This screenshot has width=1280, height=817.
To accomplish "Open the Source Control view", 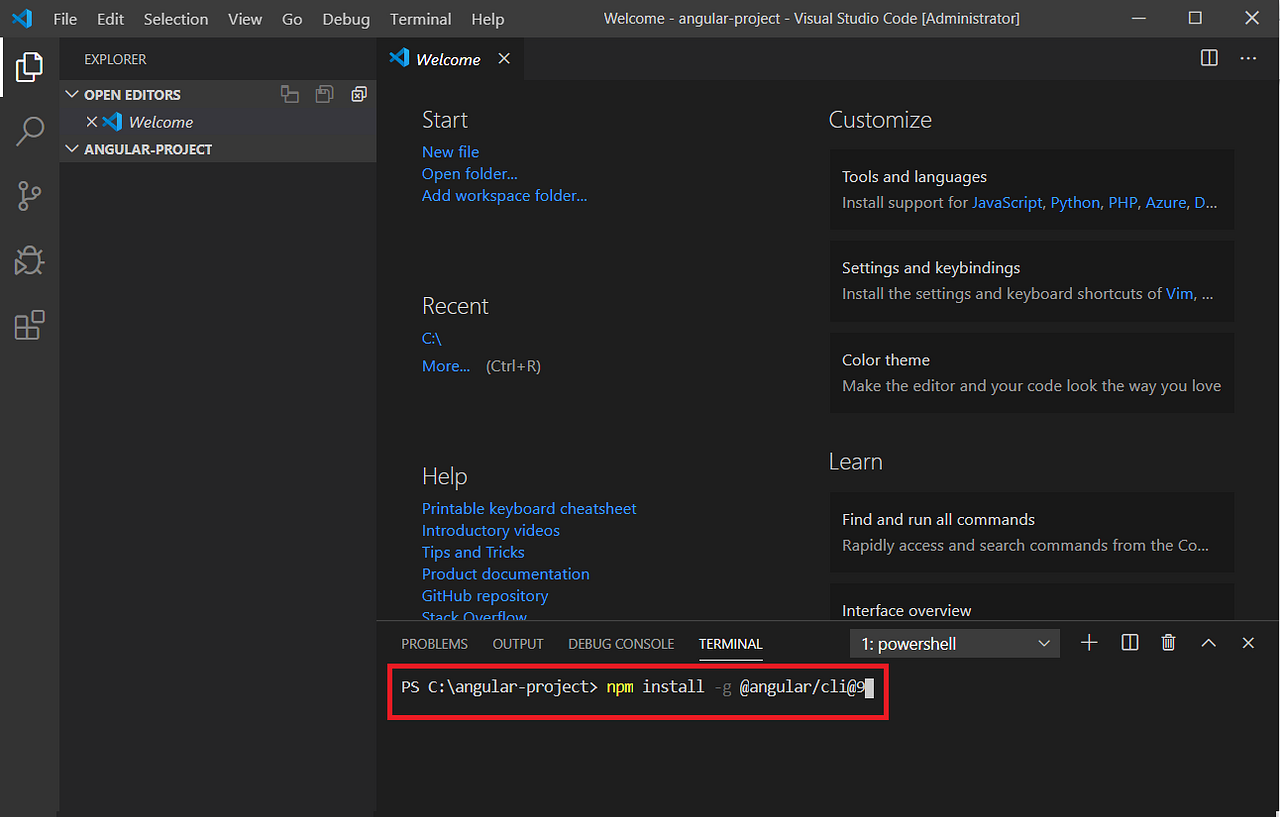I will click(x=30, y=196).
